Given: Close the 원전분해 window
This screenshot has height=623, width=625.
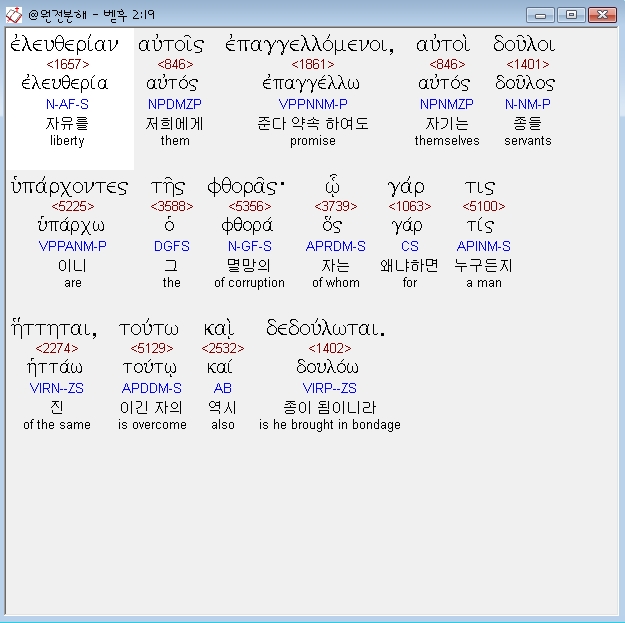Looking at the screenshot, I should (x=602, y=15).
